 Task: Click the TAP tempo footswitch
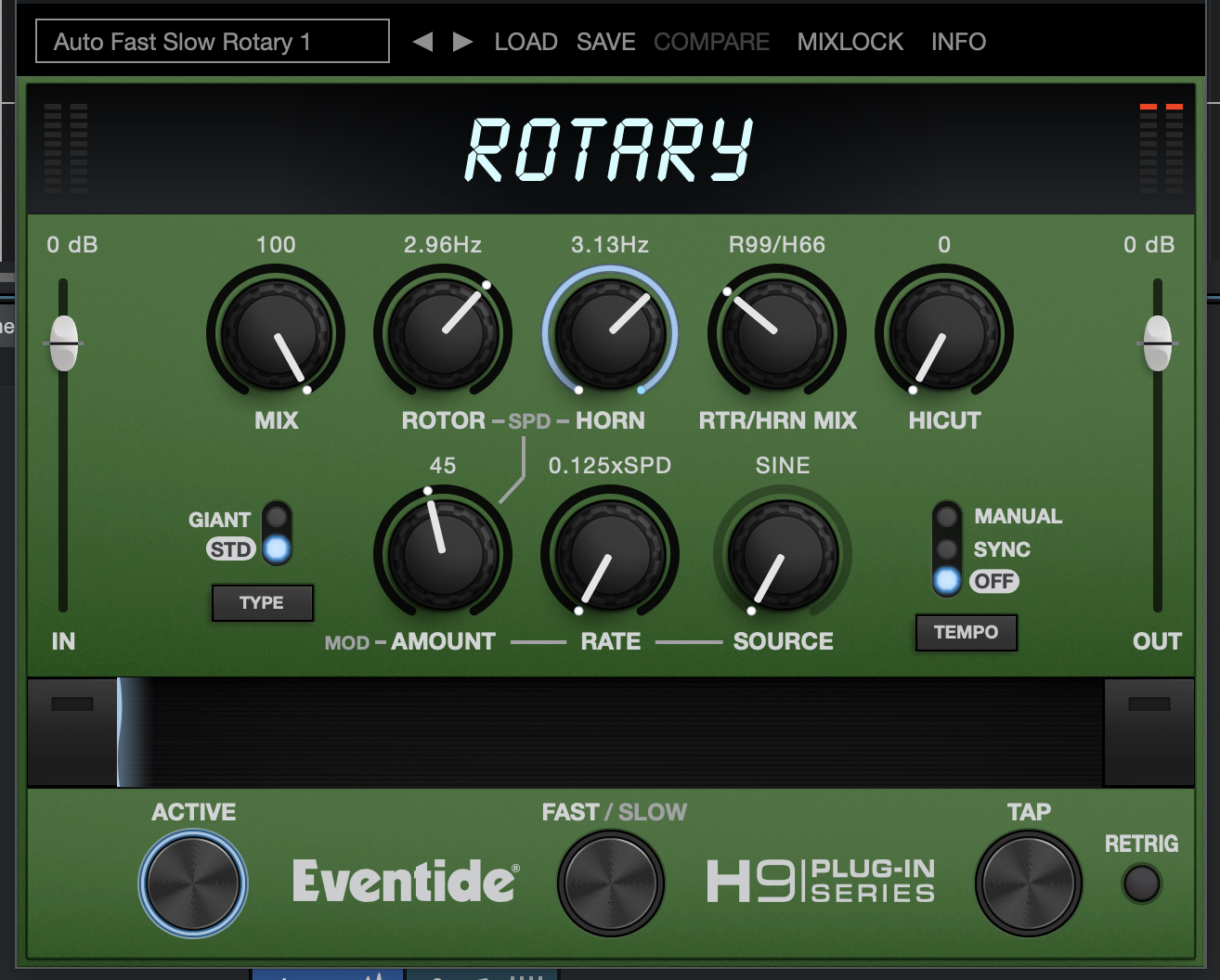(x=1029, y=883)
